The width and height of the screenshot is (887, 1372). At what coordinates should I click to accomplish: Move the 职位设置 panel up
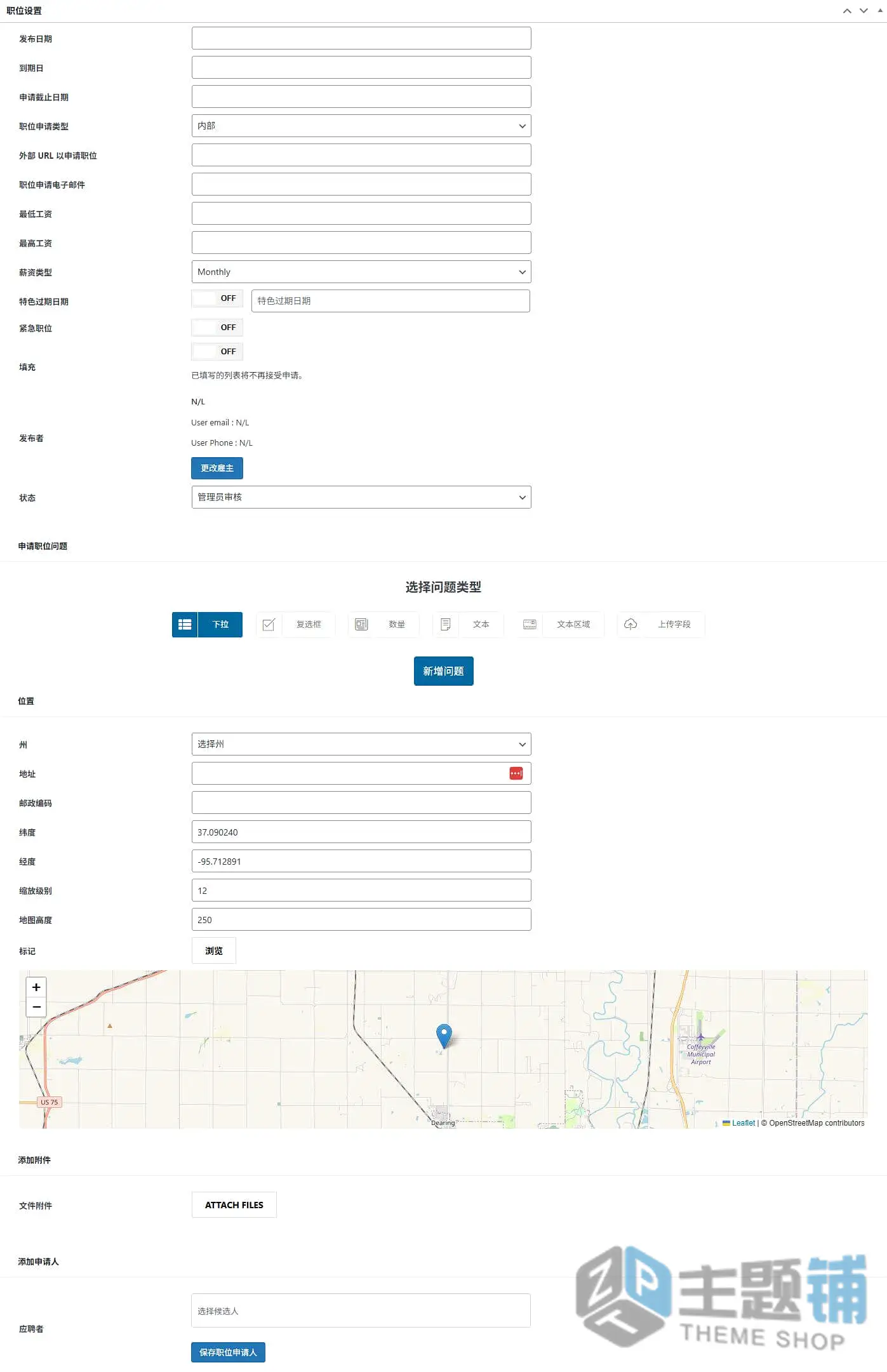[847, 11]
